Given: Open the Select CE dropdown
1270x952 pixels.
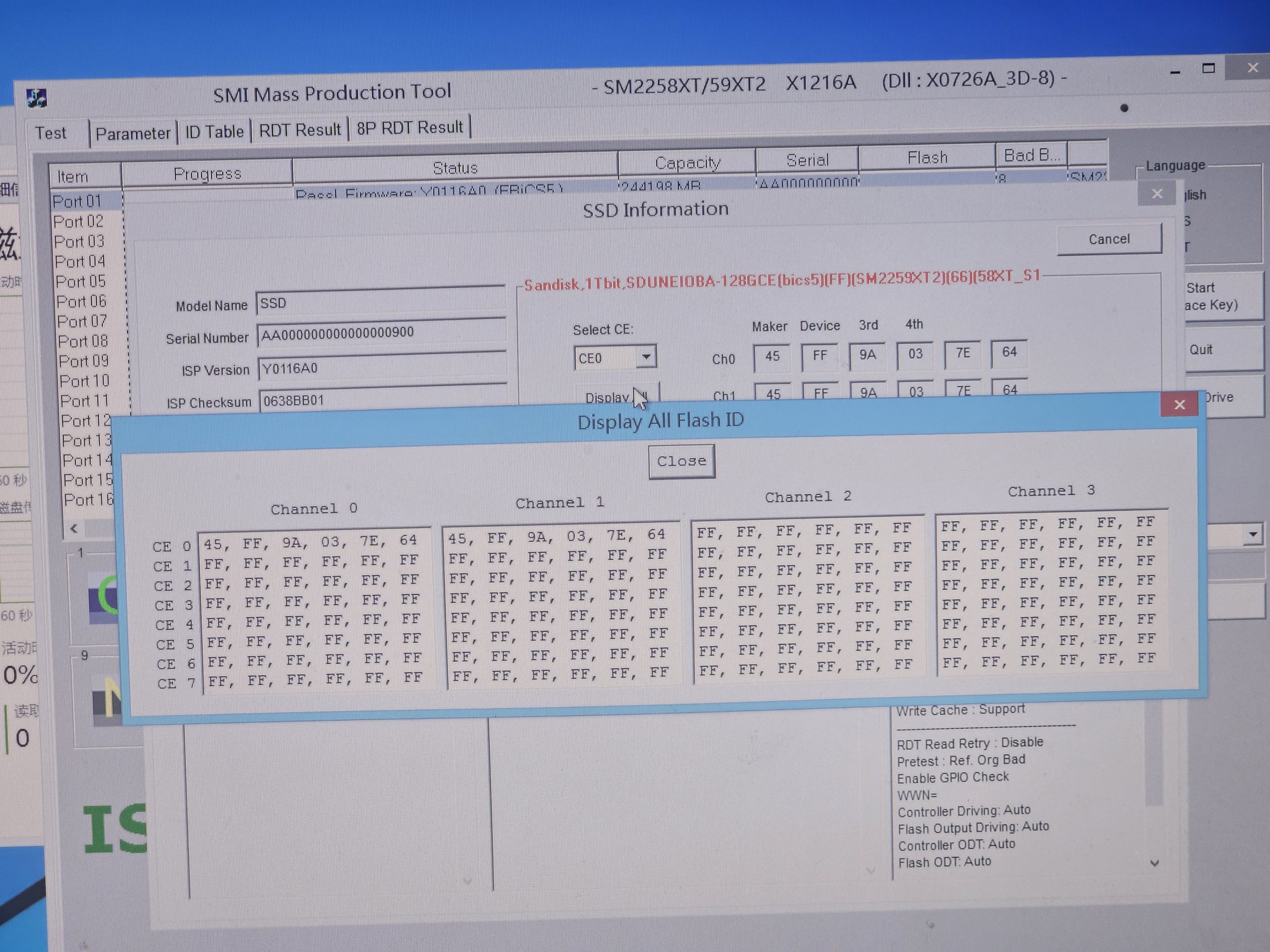Looking at the screenshot, I should click(646, 357).
